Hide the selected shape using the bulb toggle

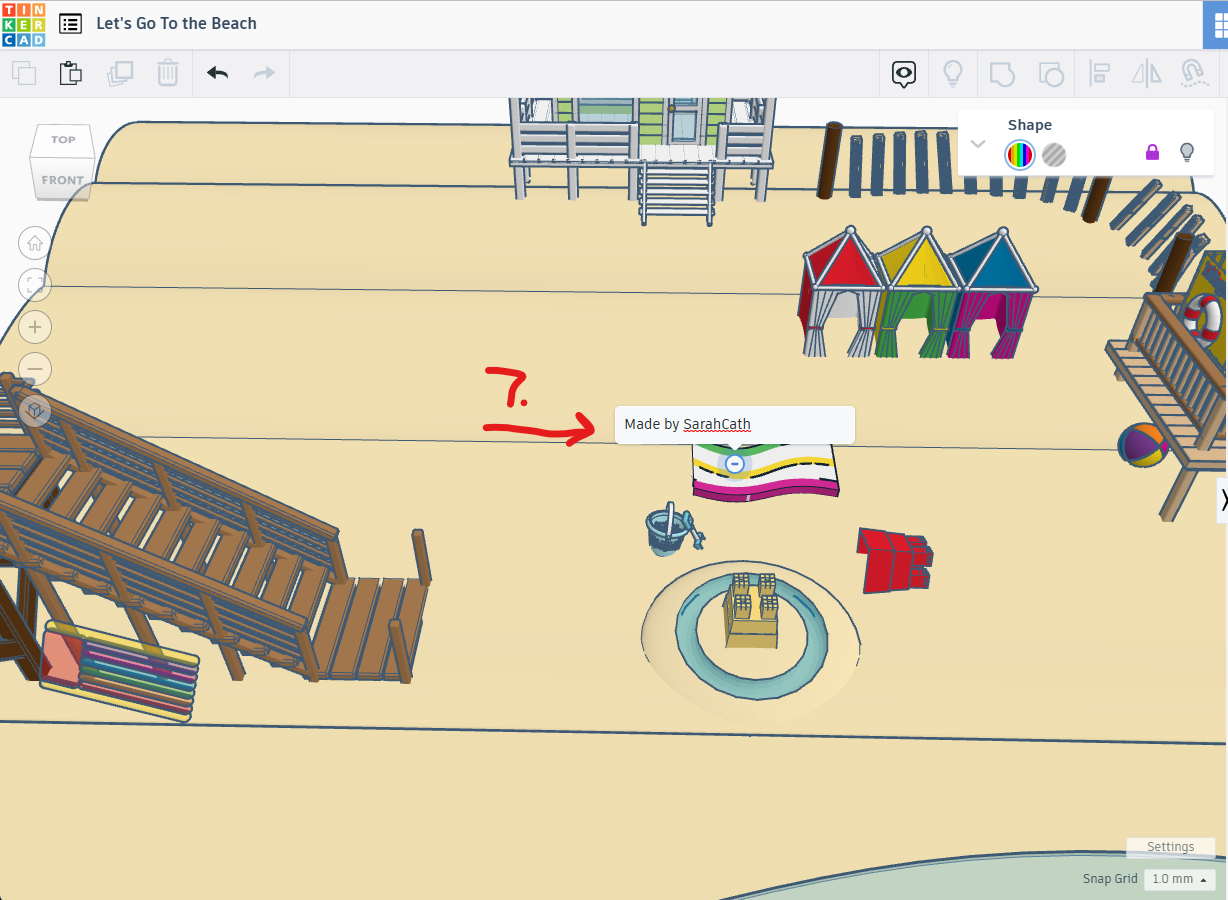1186,152
